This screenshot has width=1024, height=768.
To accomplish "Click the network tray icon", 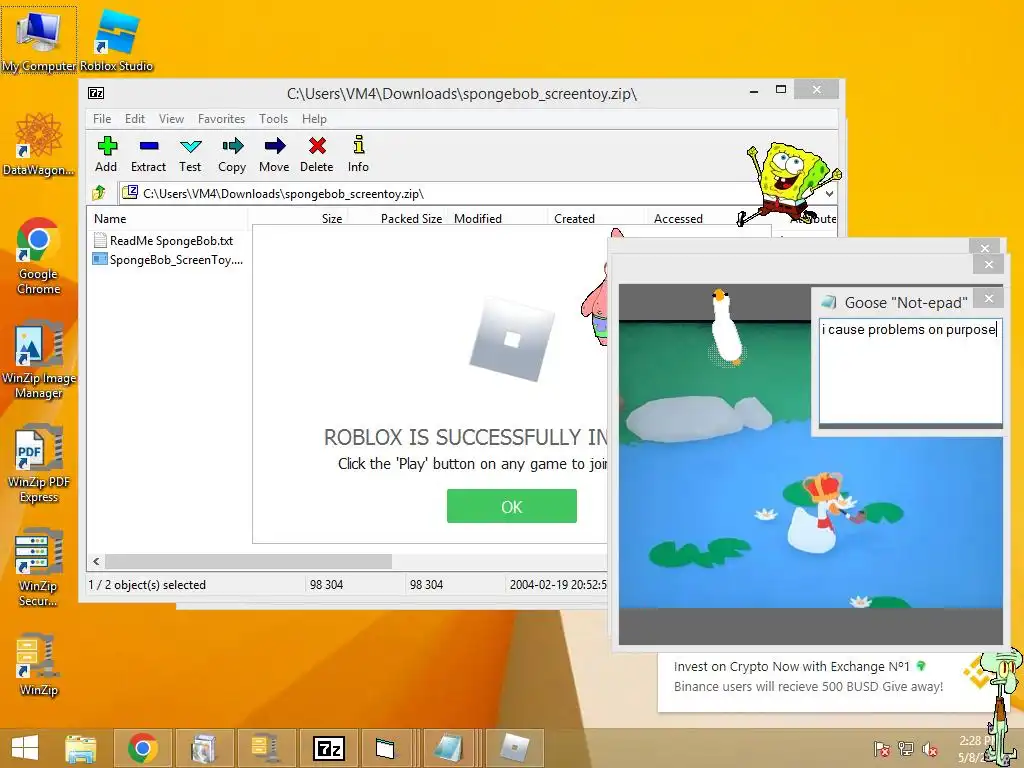I will coord(906,749).
